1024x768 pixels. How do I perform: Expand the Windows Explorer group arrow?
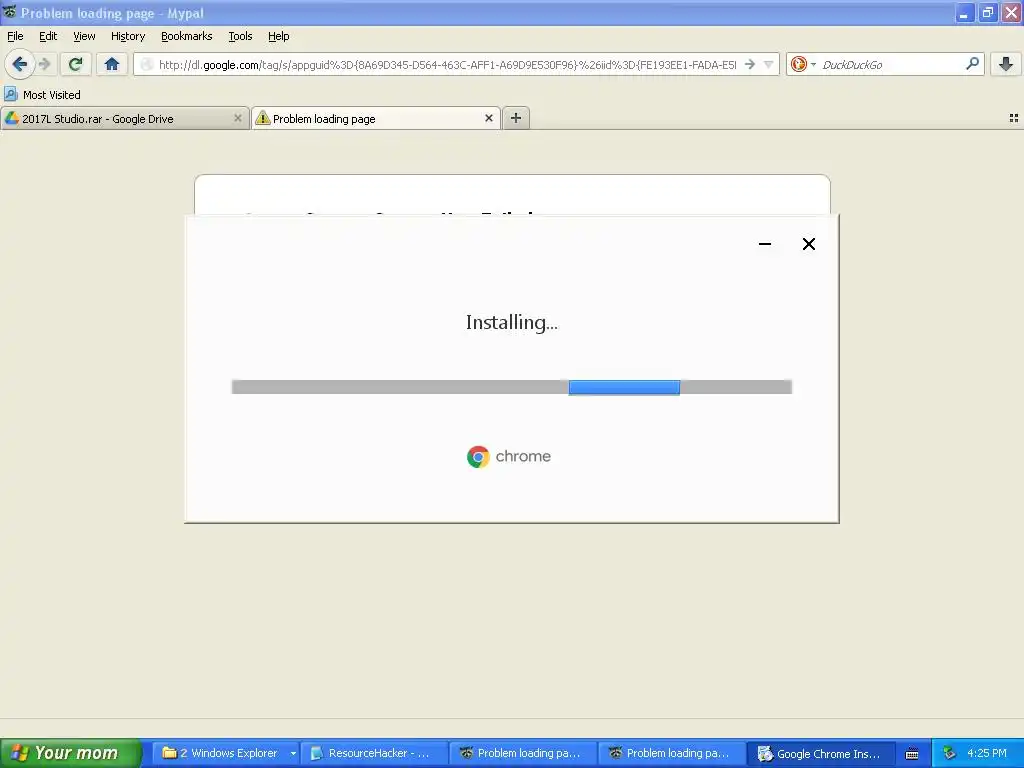click(293, 753)
